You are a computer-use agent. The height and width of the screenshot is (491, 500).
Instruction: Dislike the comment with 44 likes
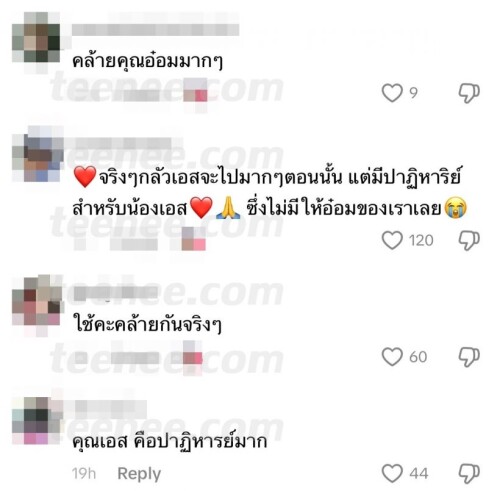(469, 473)
